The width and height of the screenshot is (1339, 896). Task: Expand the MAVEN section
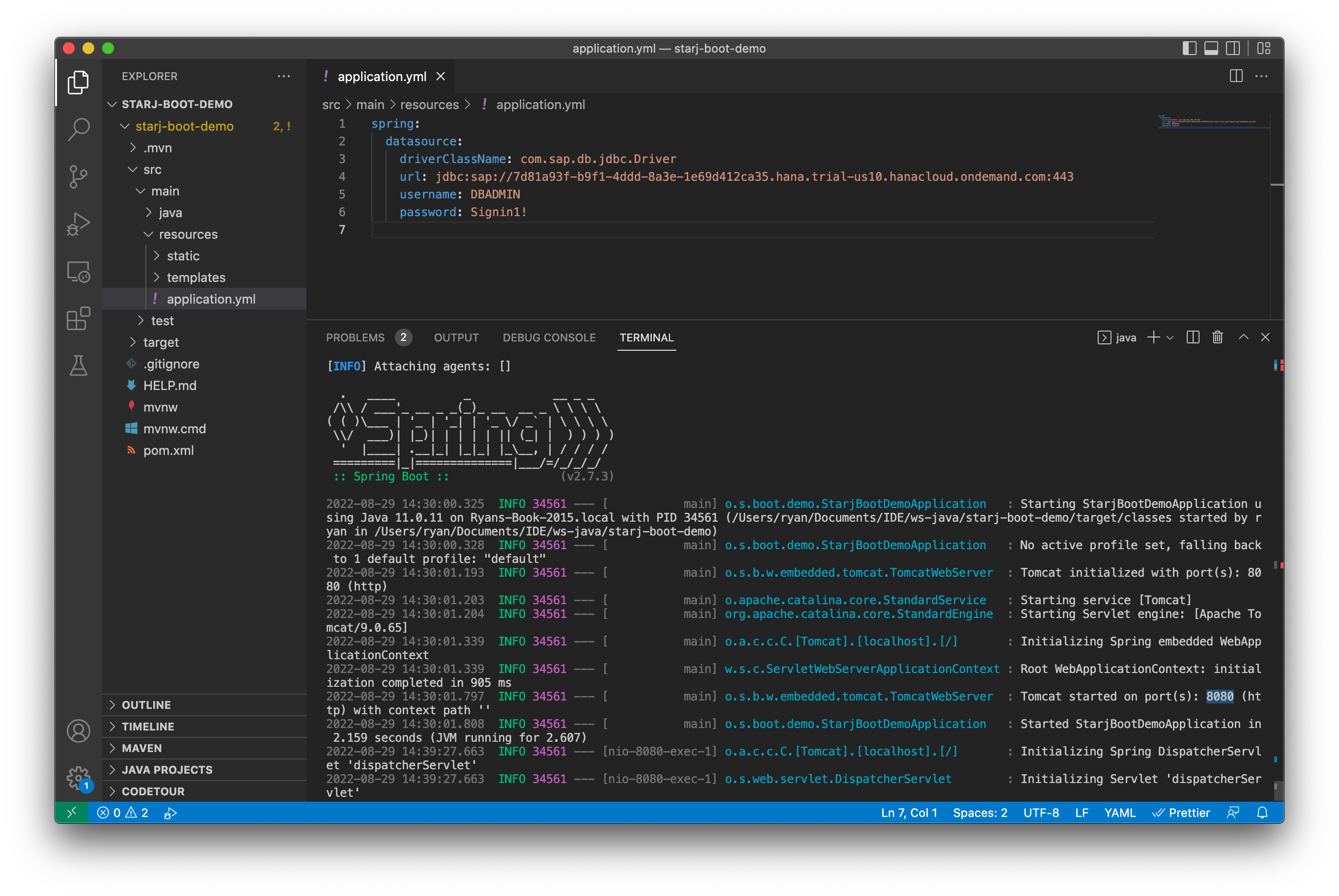(141, 748)
